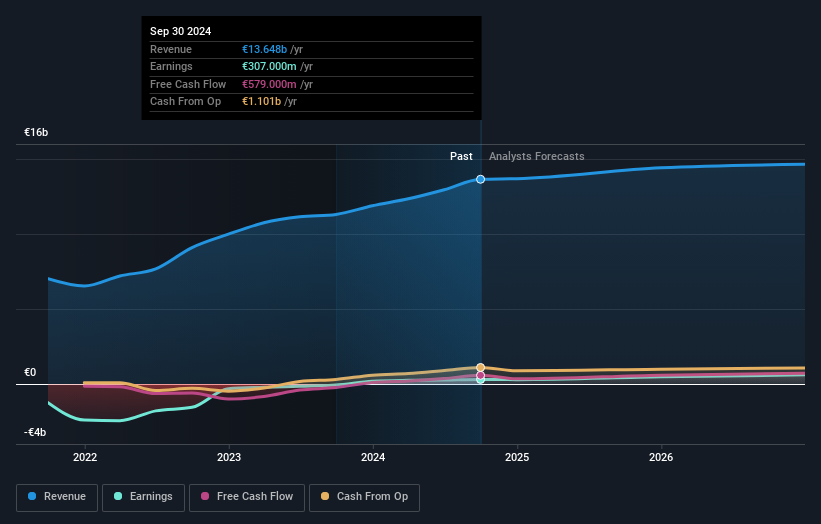Click the €307.000m earnings value
The width and height of the screenshot is (821, 524).
[x=269, y=66]
